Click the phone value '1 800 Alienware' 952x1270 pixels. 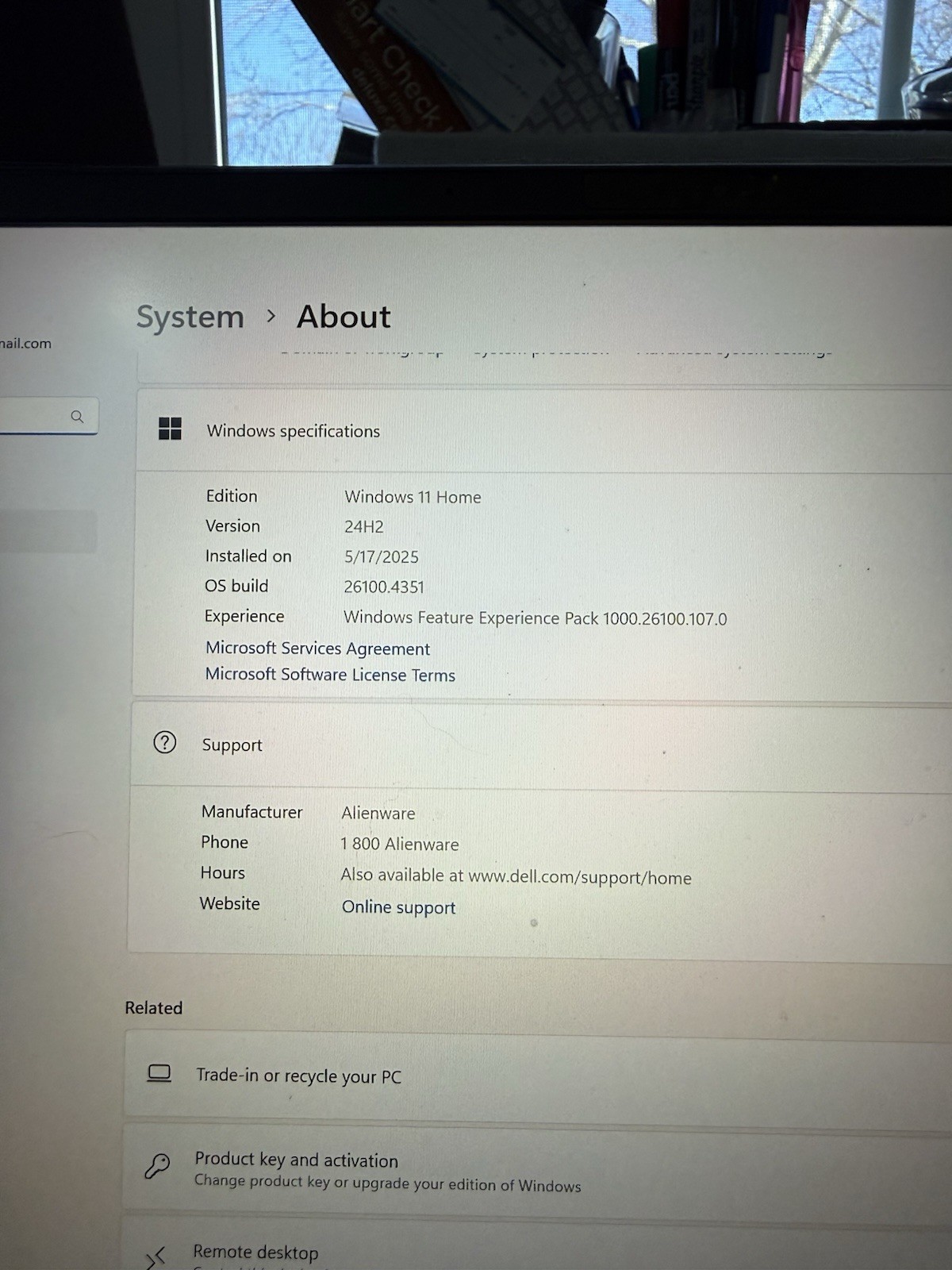400,844
